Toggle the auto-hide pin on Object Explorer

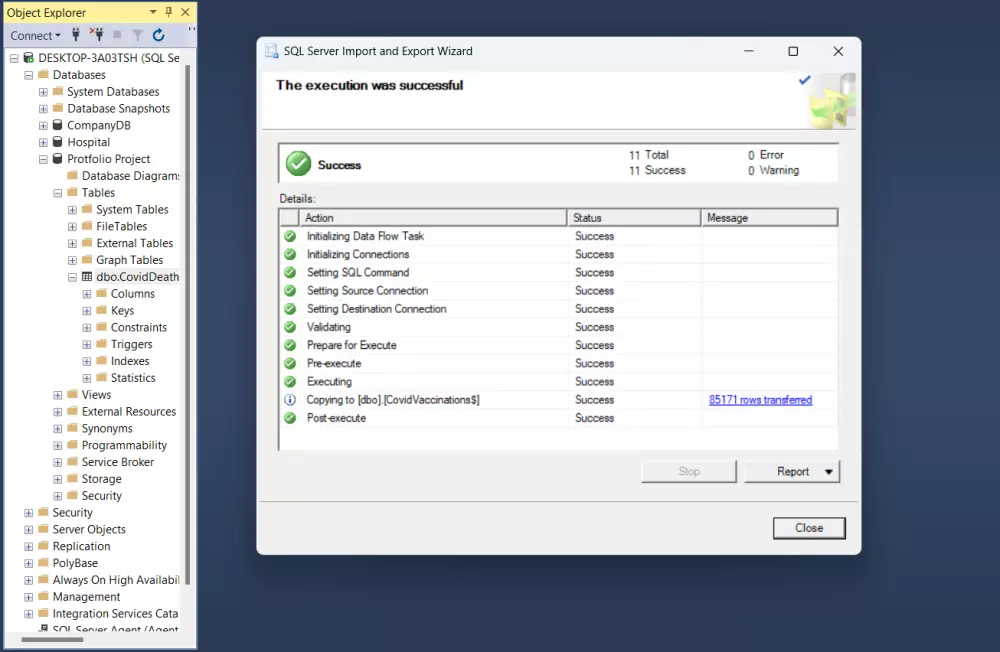click(168, 12)
